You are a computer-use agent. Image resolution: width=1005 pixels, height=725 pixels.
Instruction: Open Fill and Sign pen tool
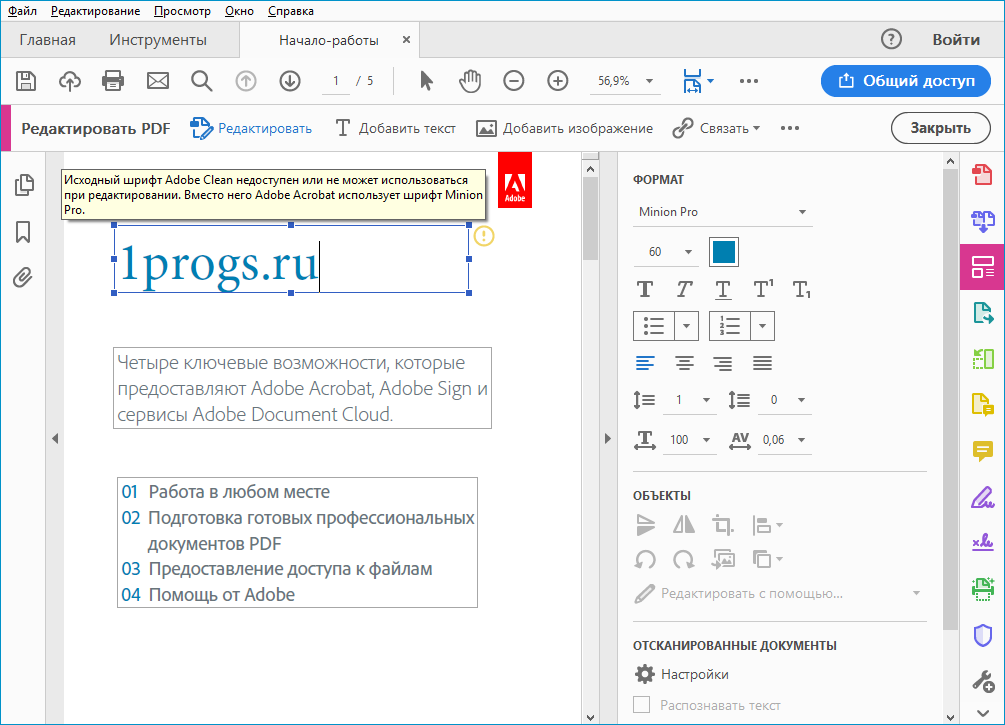[983, 497]
